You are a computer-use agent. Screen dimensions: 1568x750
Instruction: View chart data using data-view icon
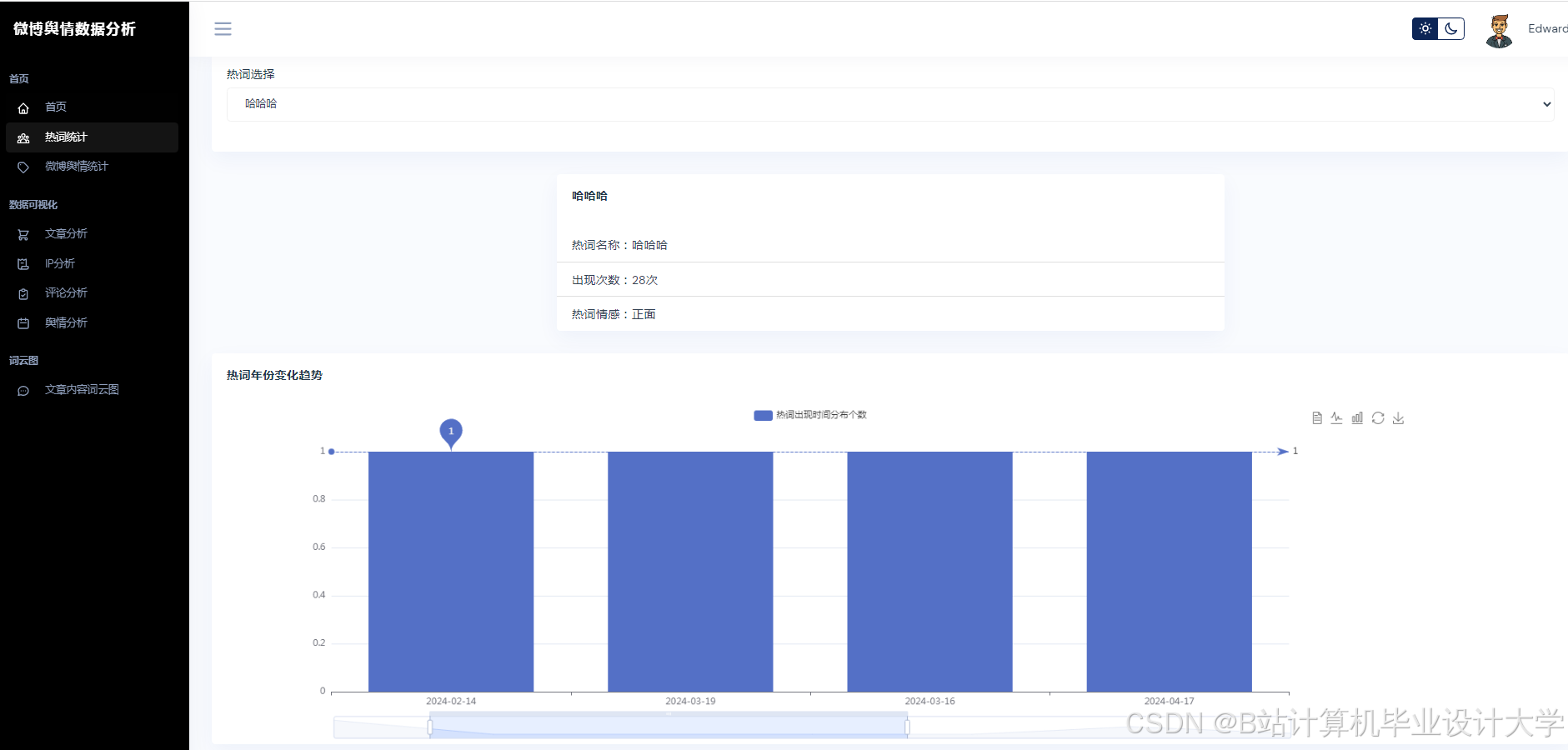click(1318, 417)
